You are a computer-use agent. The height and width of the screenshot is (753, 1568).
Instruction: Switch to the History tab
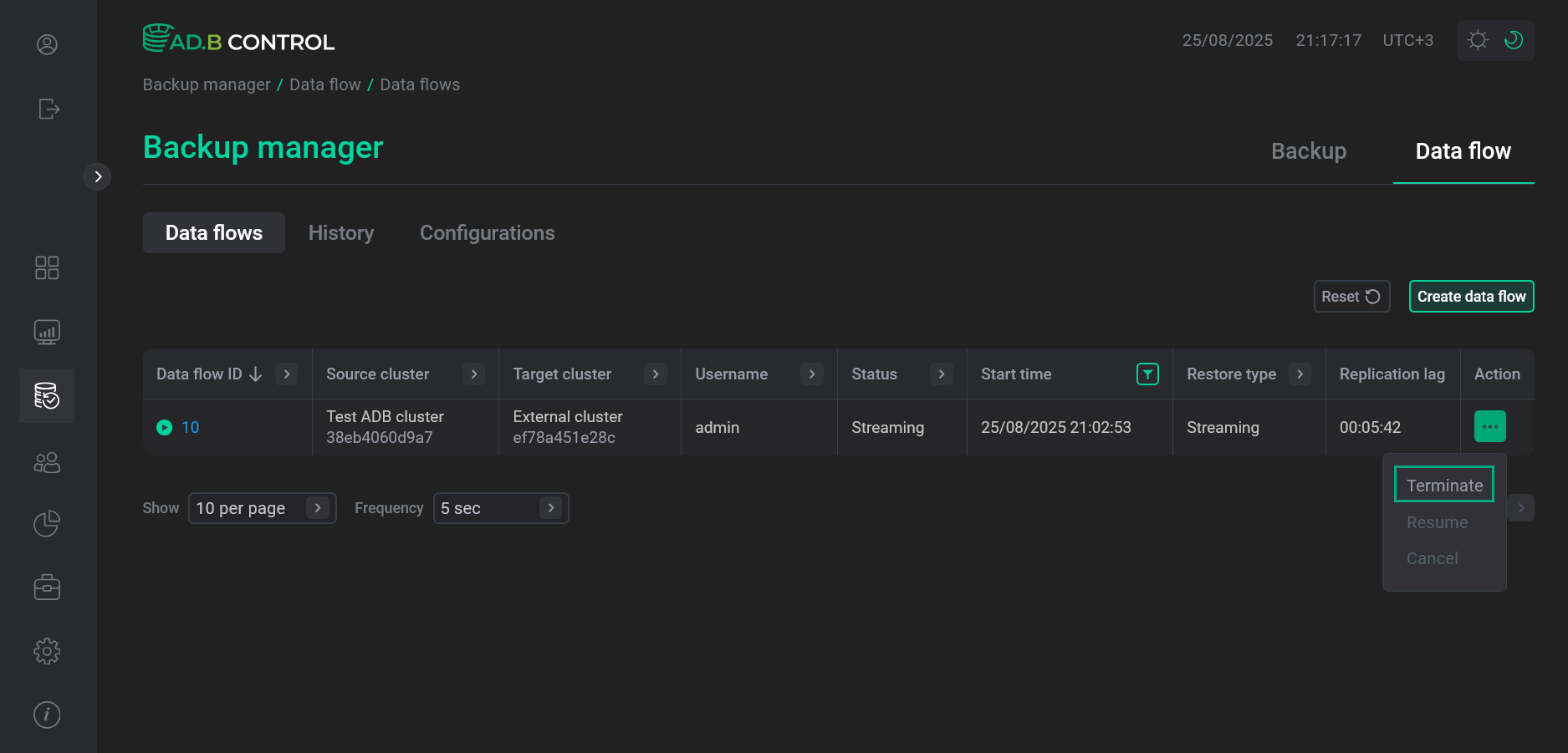tap(340, 232)
